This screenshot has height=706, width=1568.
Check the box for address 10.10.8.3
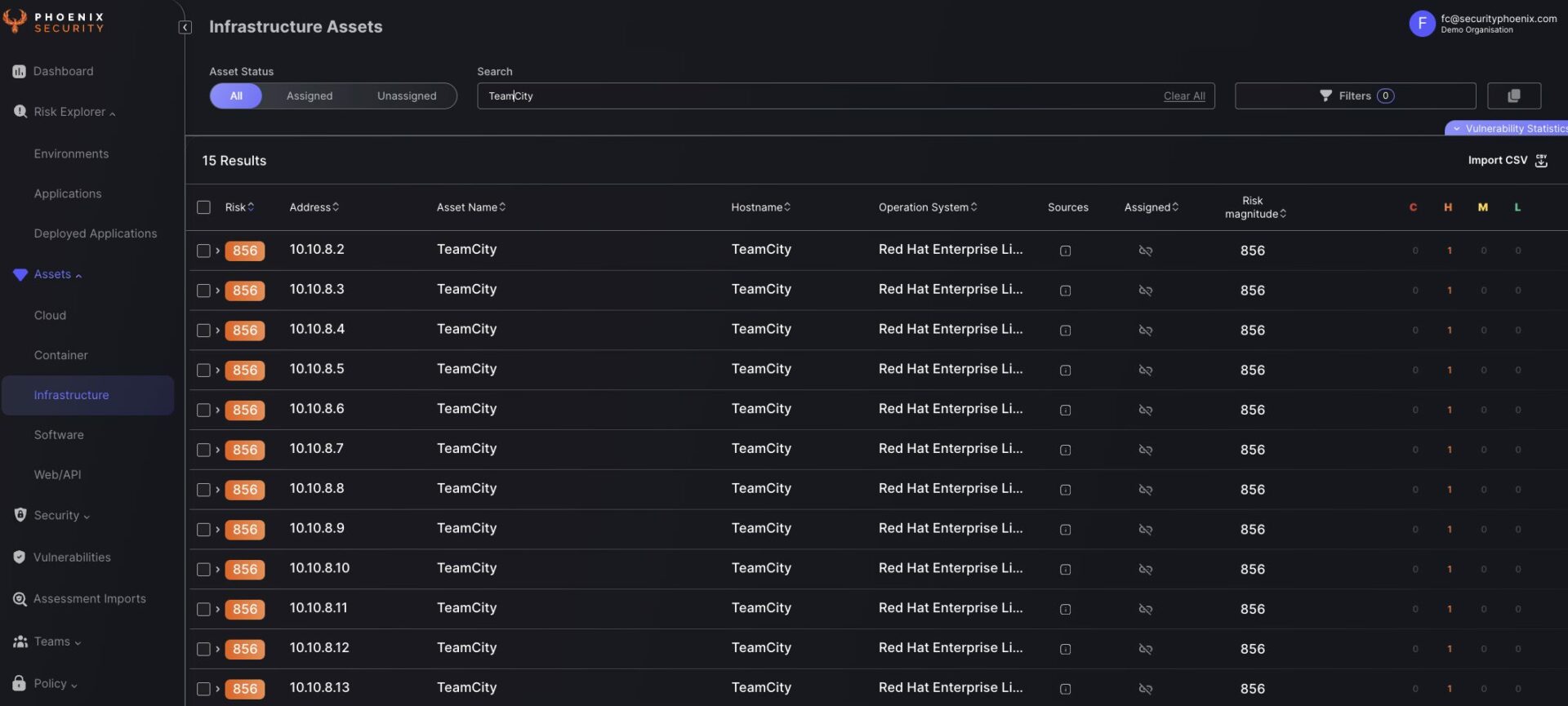pyautogui.click(x=203, y=291)
